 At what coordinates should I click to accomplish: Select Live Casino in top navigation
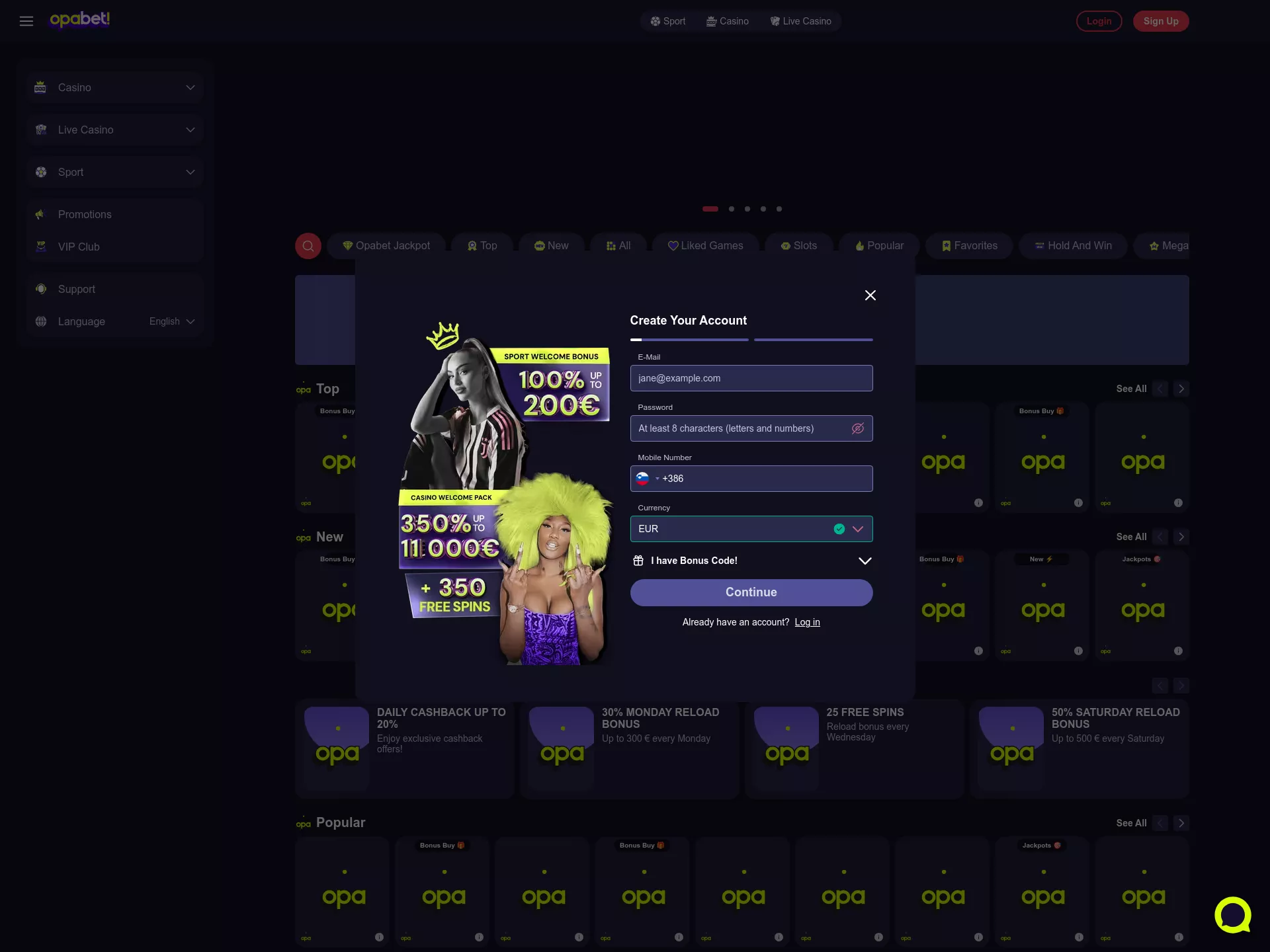(x=801, y=21)
